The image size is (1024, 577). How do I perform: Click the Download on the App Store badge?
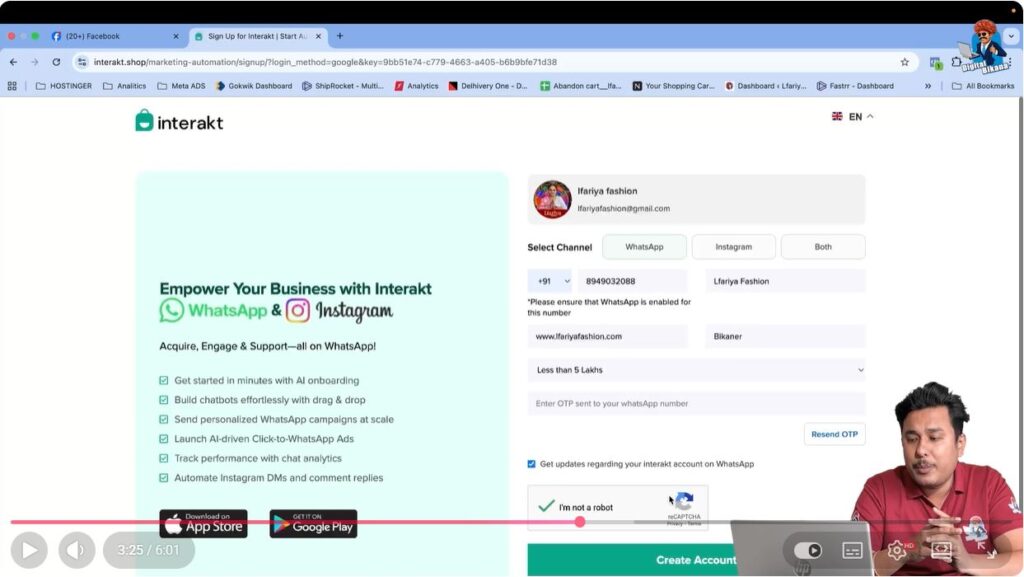click(202, 524)
